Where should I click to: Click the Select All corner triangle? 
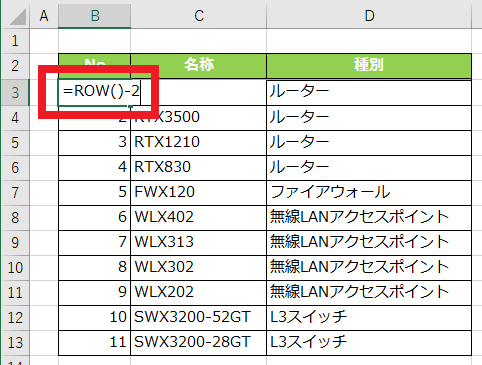(x=17, y=16)
